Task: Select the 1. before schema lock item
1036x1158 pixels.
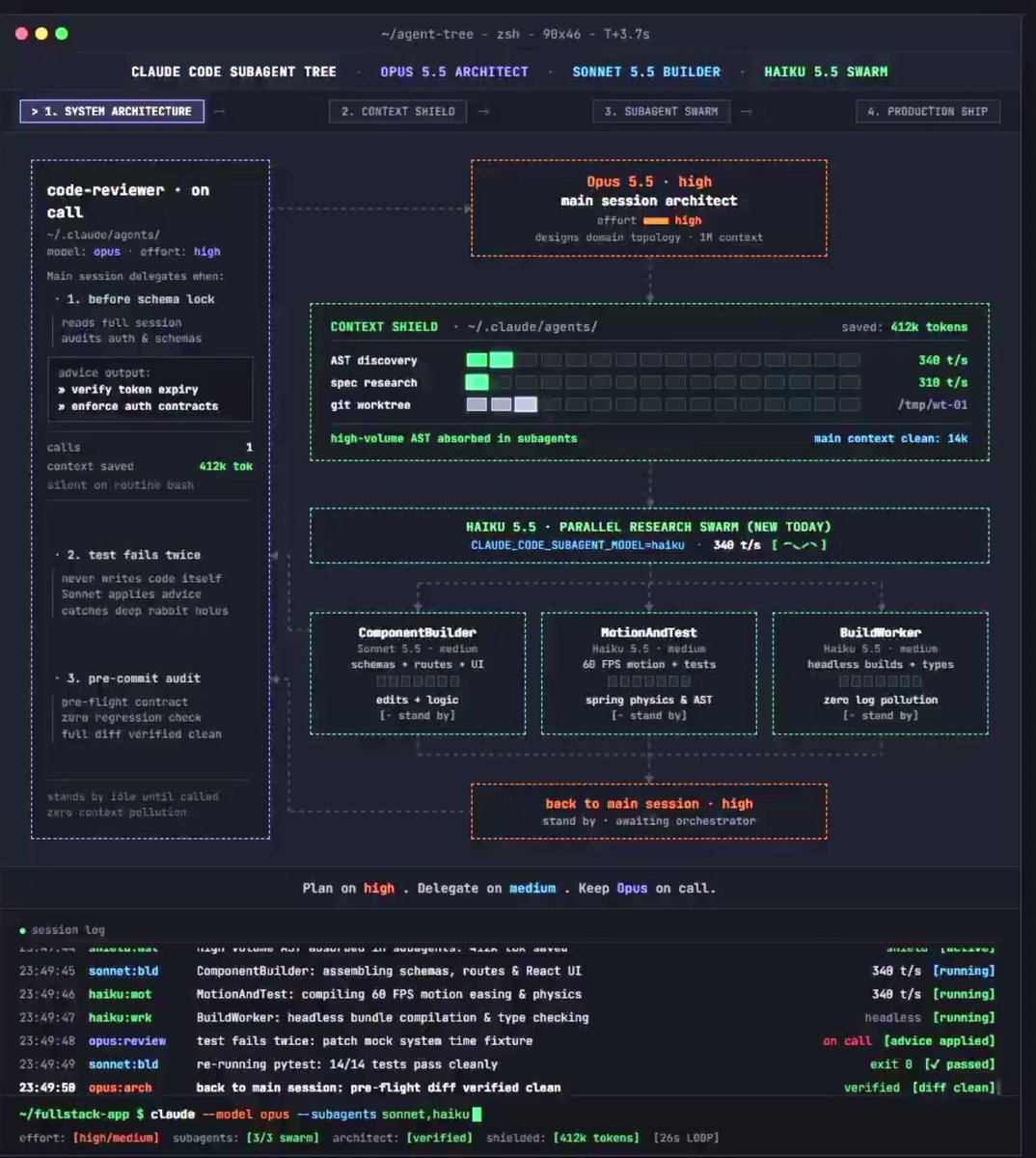Action: click(141, 299)
